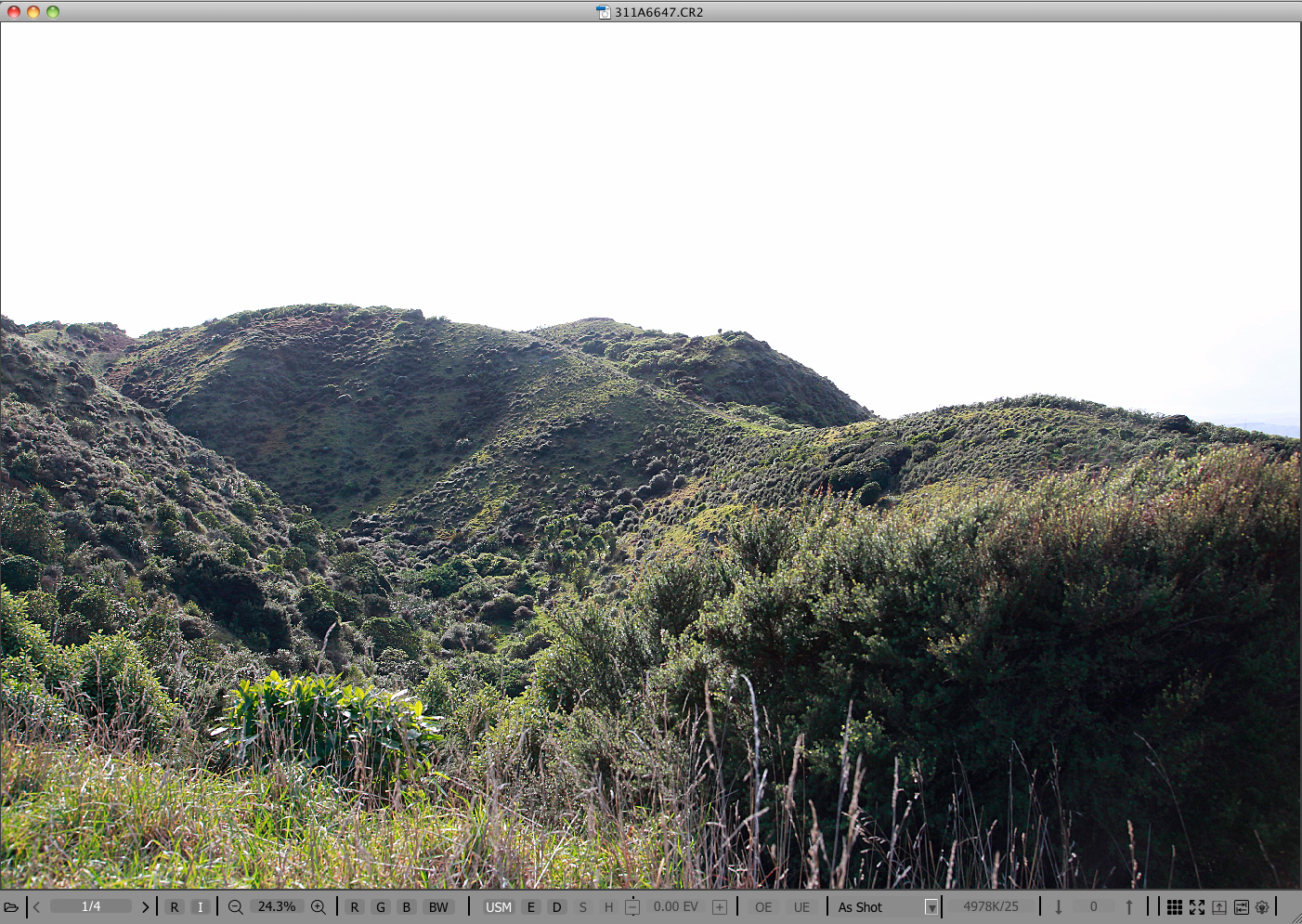1302x924 pixels.
Task: Switch to fullscreen mode
Action: [x=1197, y=907]
